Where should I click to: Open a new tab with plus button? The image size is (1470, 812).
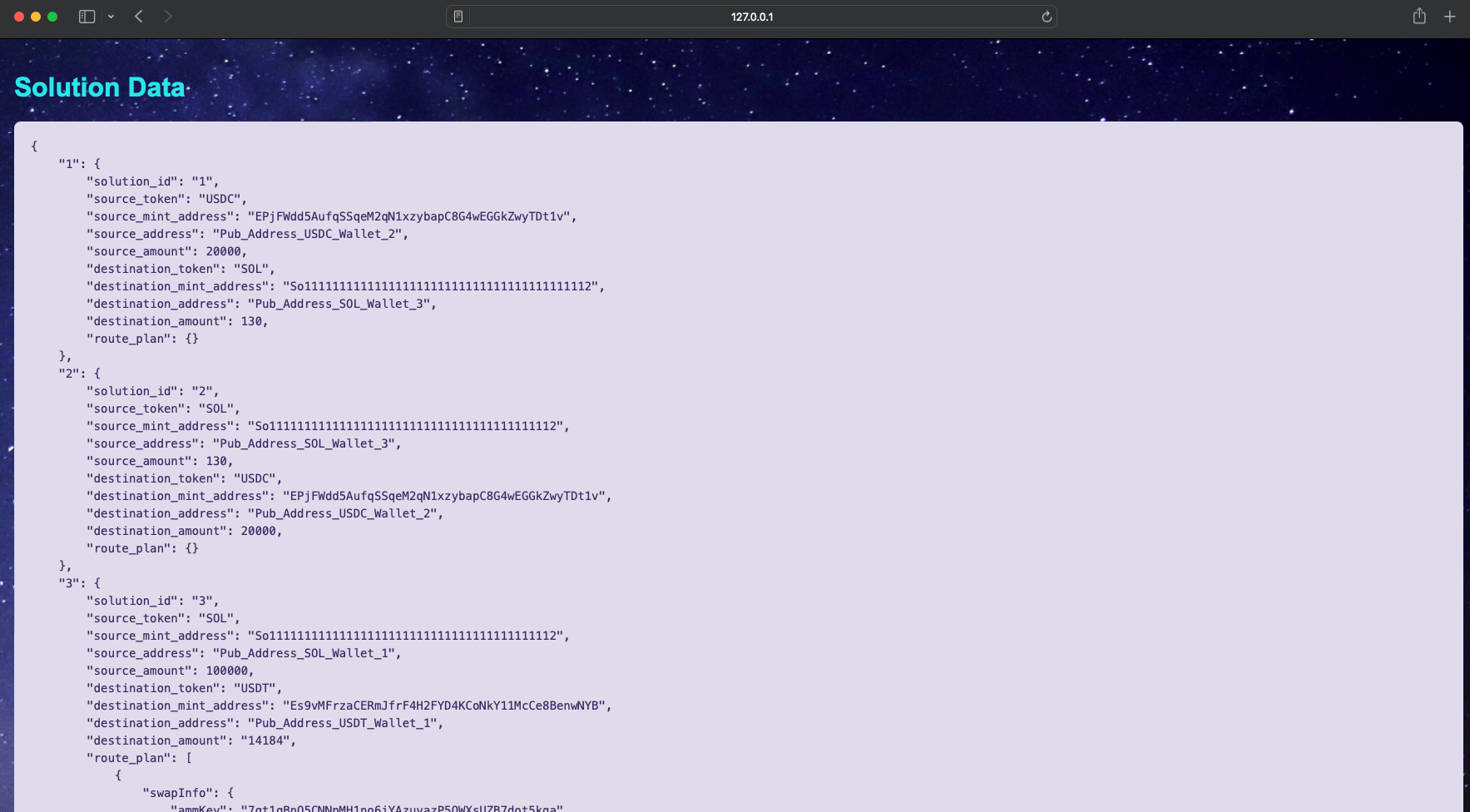[1449, 17]
